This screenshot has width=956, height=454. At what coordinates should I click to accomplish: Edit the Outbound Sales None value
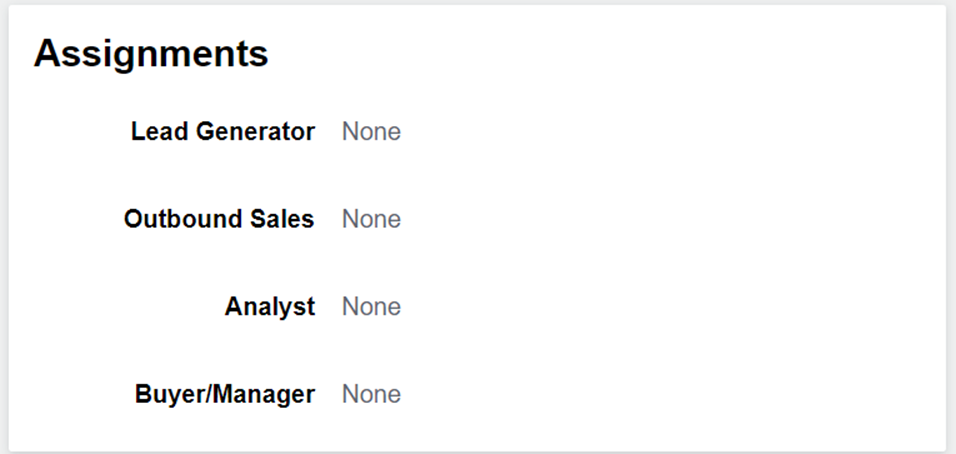(371, 219)
